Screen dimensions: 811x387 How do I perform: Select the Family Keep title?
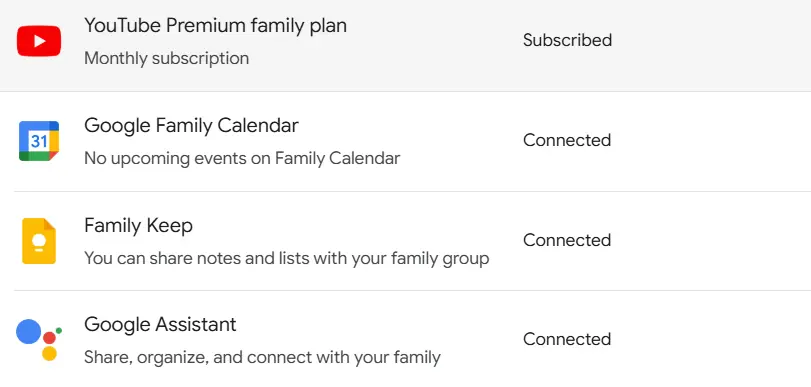coord(139,225)
